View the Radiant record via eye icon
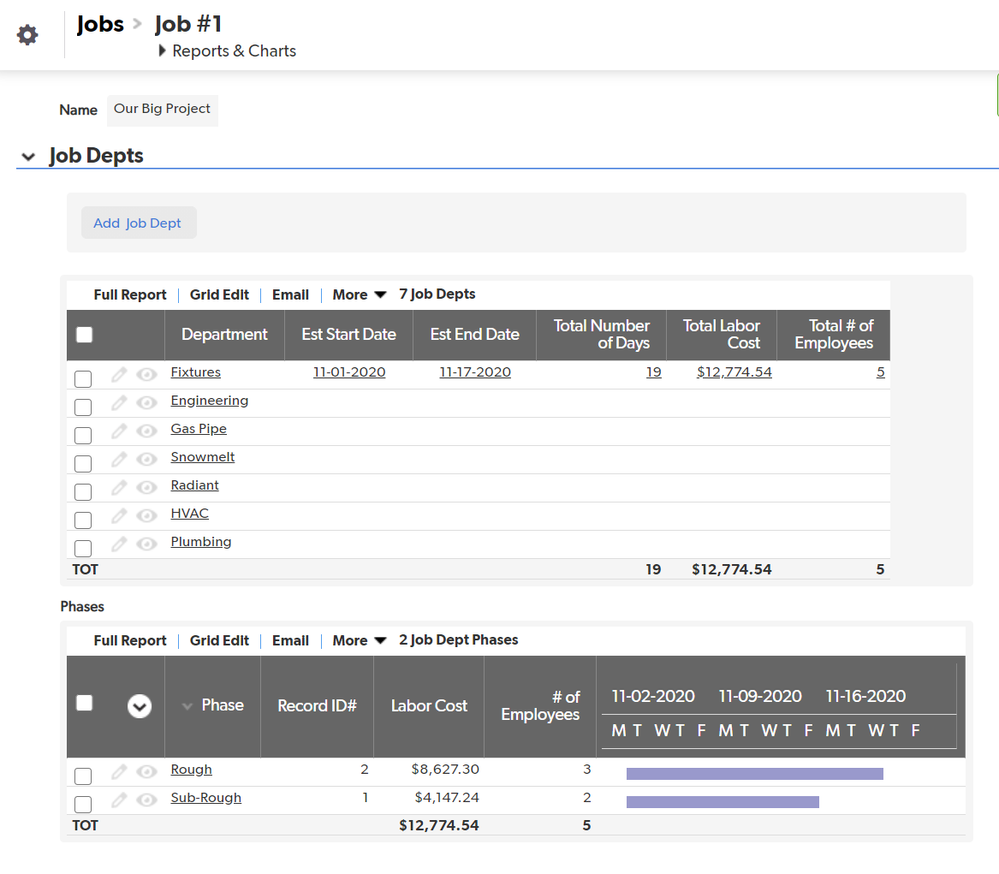Image resolution: width=999 pixels, height=874 pixels. pos(147,487)
